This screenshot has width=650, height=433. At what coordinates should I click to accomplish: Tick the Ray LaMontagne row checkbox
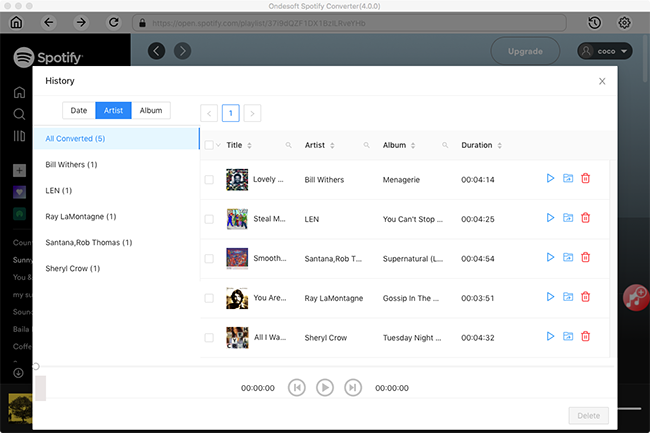209,298
